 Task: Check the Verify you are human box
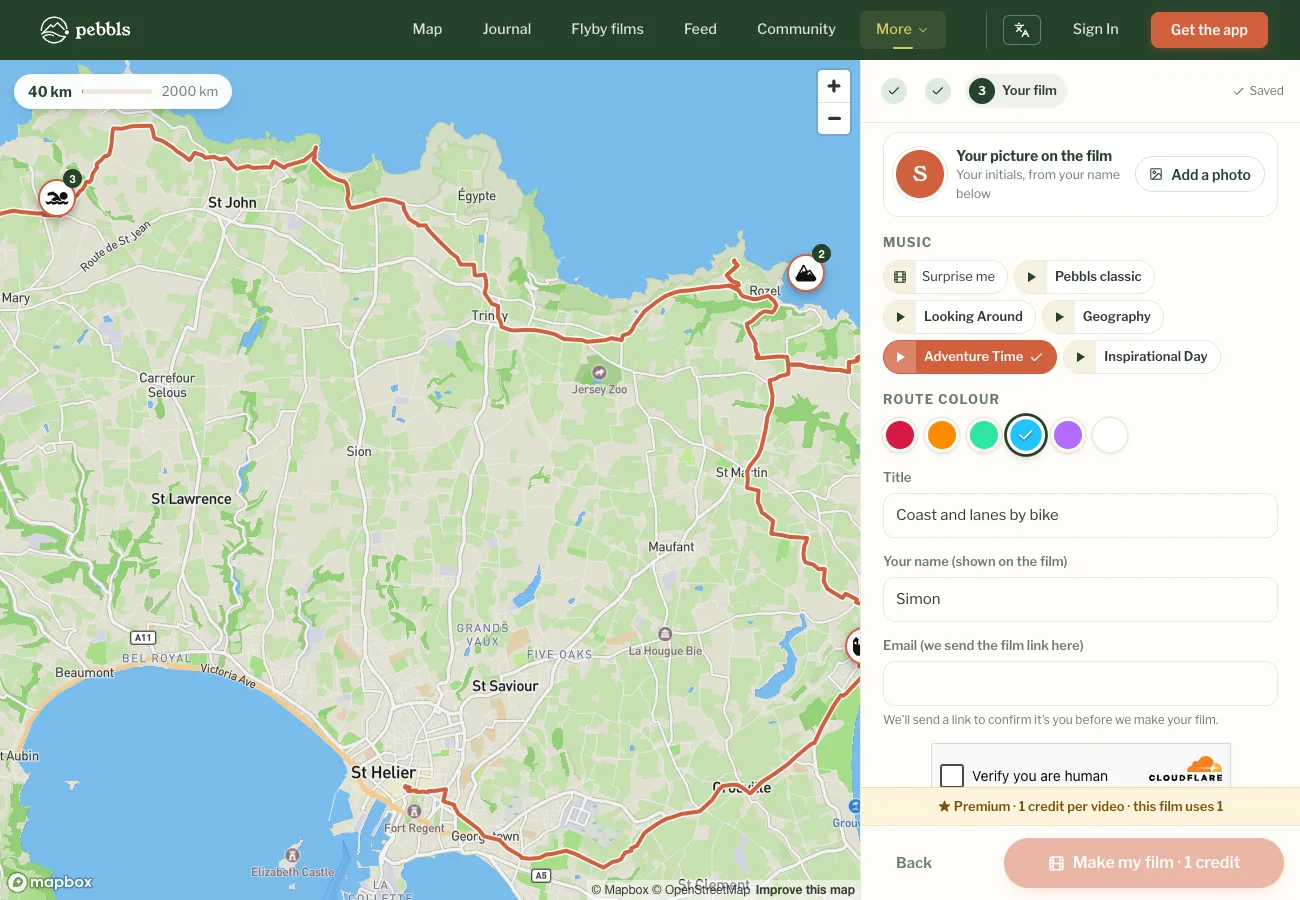pyautogui.click(x=953, y=776)
